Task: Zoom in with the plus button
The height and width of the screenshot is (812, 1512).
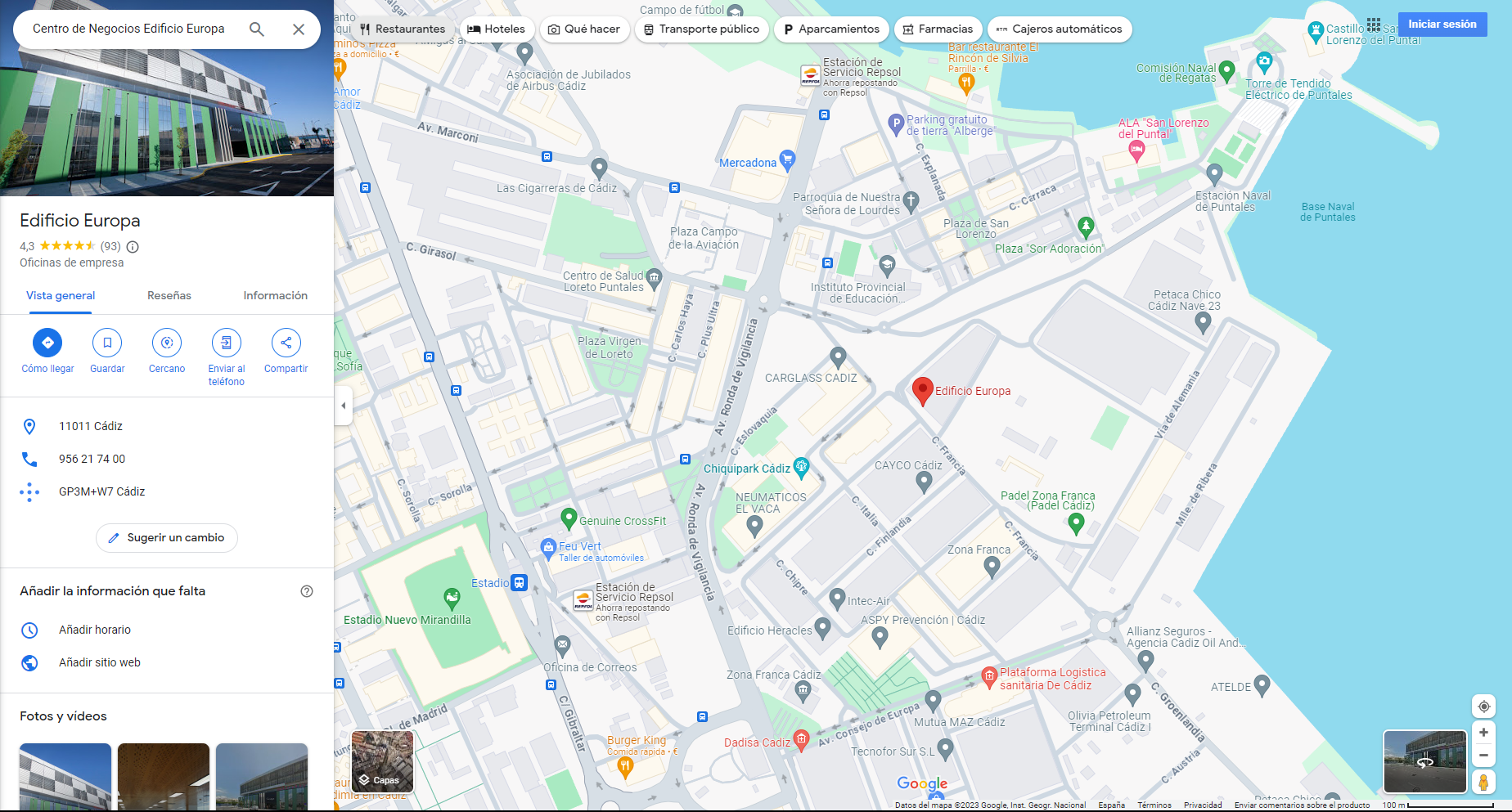Action: coord(1483,733)
